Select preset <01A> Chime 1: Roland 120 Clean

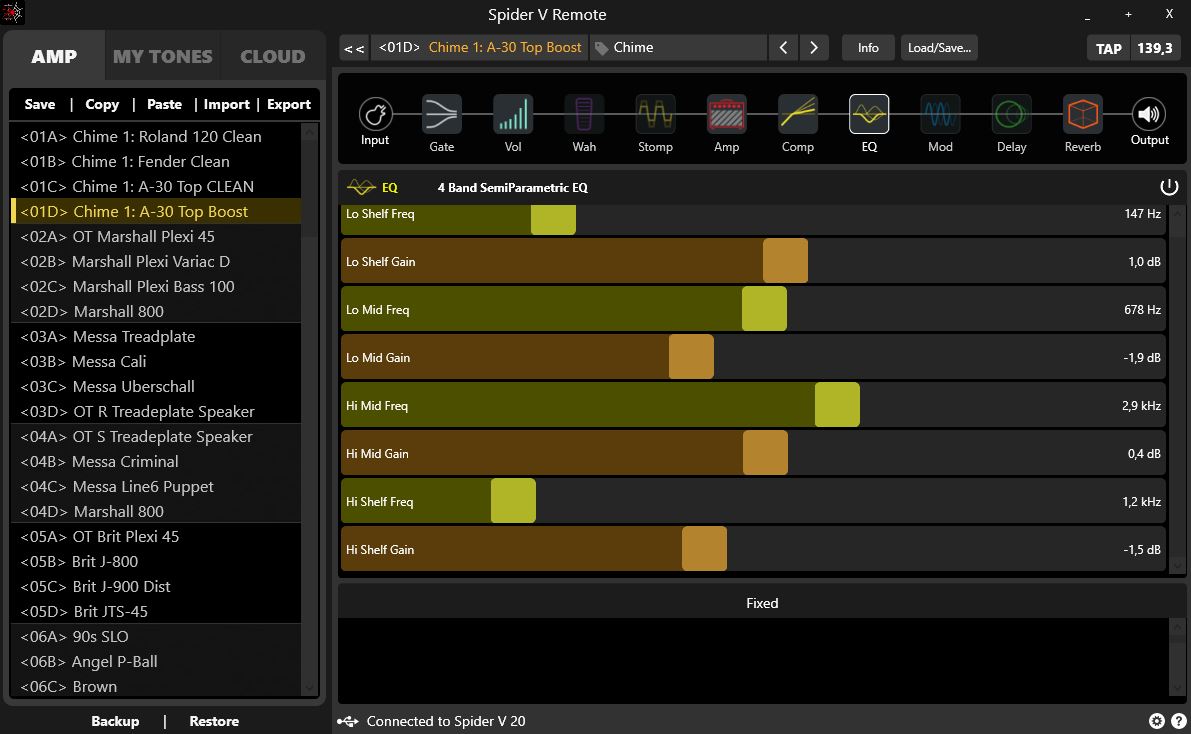click(x=156, y=137)
